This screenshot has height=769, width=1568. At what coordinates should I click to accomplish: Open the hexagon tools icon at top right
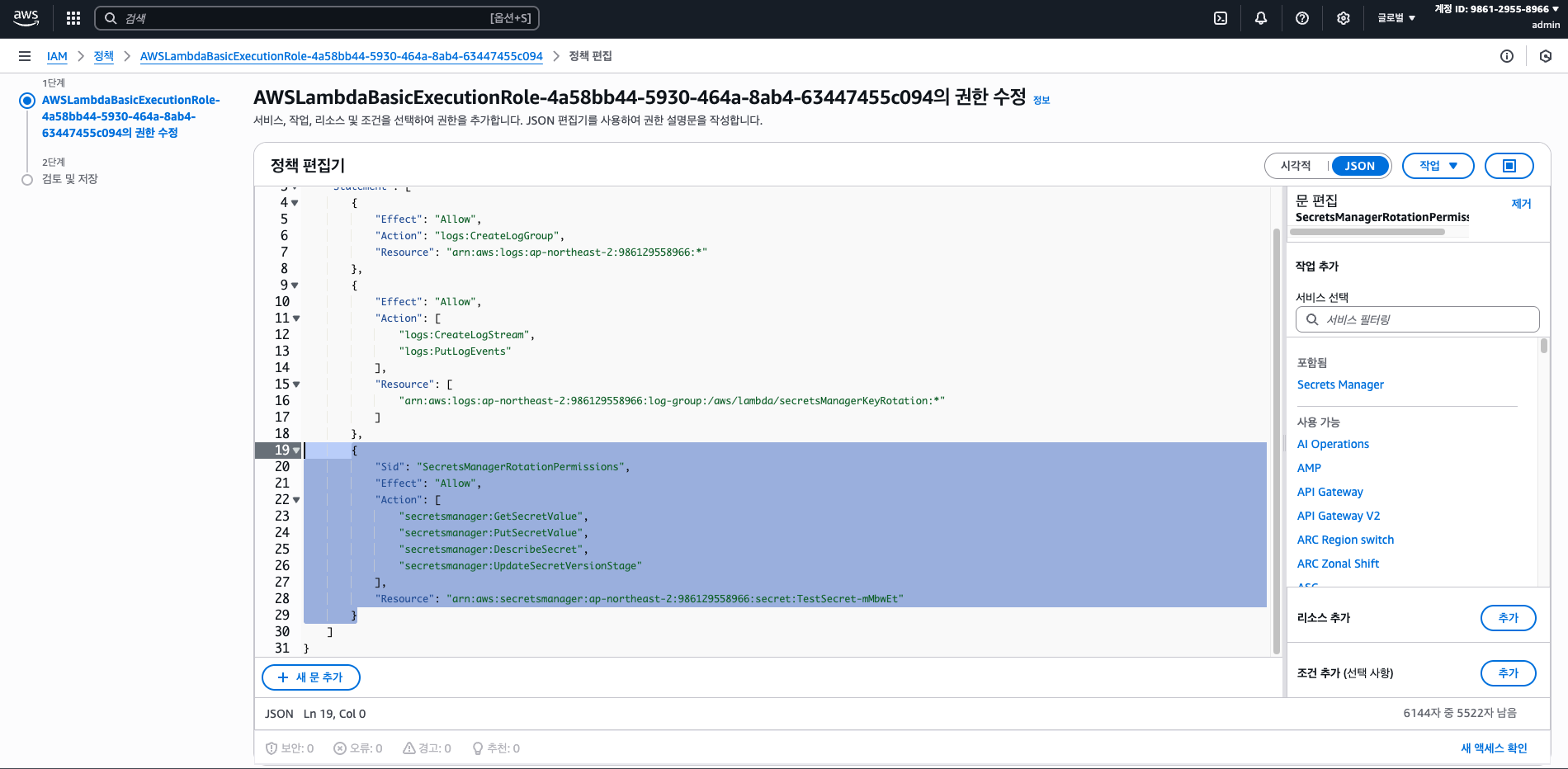click(1546, 56)
